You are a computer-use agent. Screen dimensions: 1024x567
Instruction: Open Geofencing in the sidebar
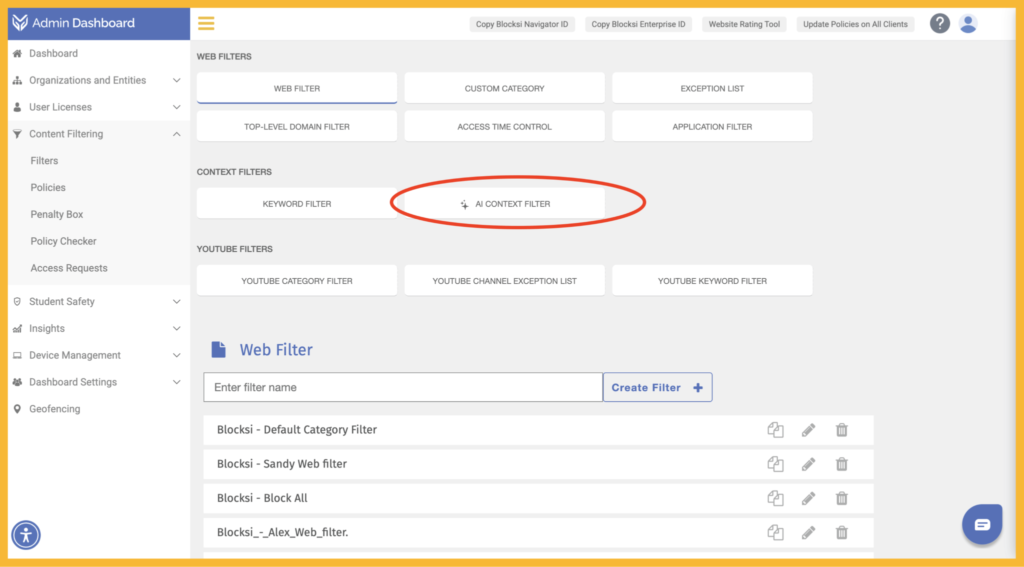coord(54,409)
